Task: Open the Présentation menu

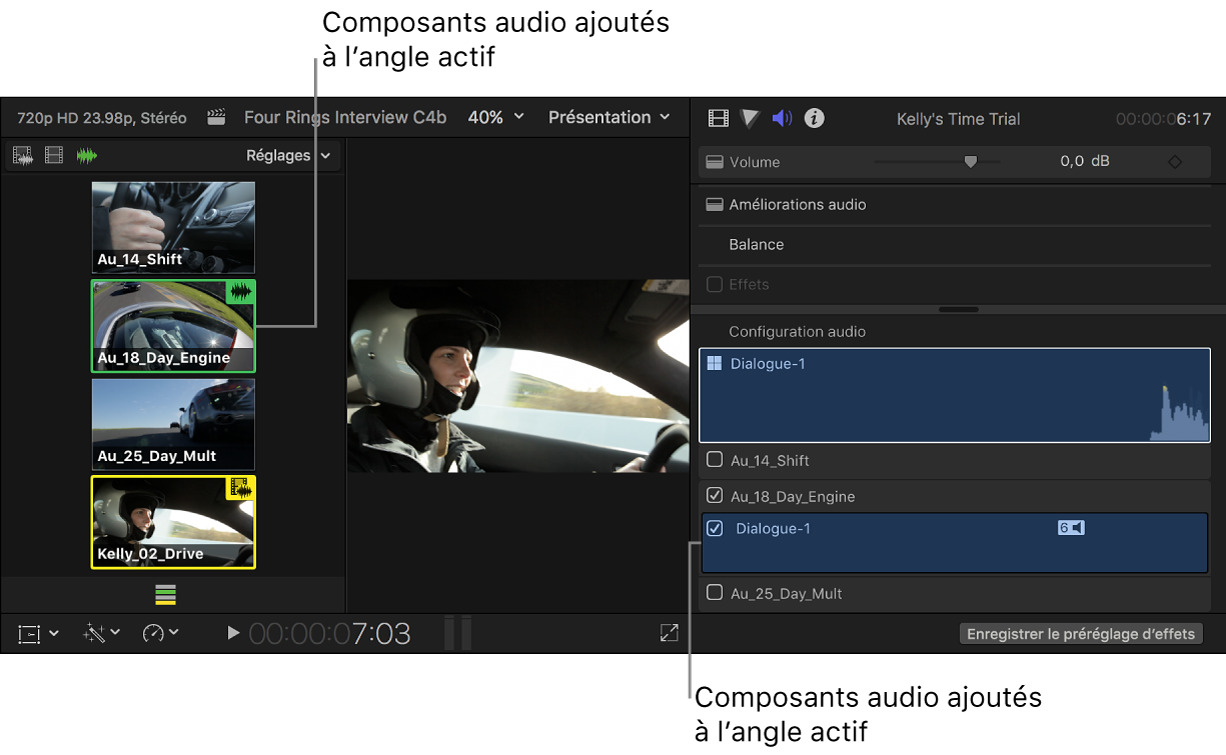Action: [x=609, y=116]
